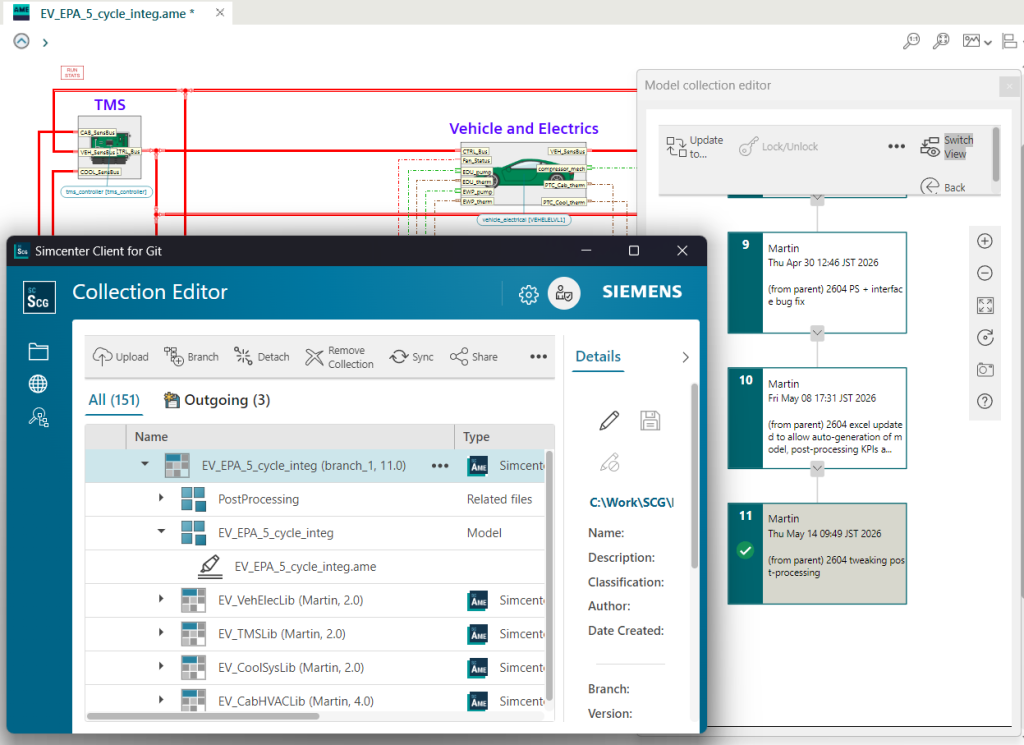Click the Upload toolbar button
The height and width of the screenshot is (745, 1024).
[x=121, y=357]
